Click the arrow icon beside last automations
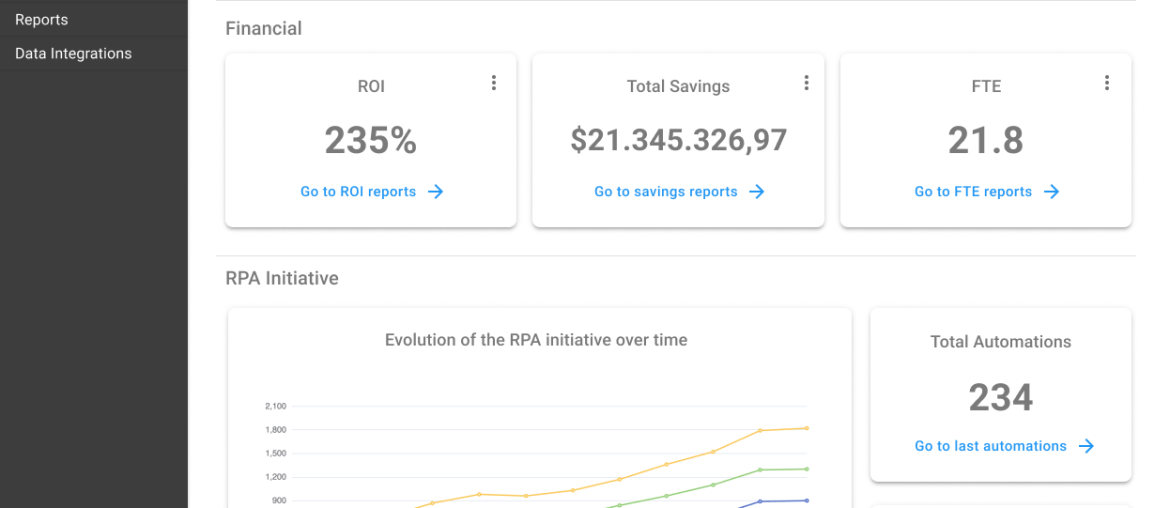This screenshot has width=1170, height=508. (1086, 447)
